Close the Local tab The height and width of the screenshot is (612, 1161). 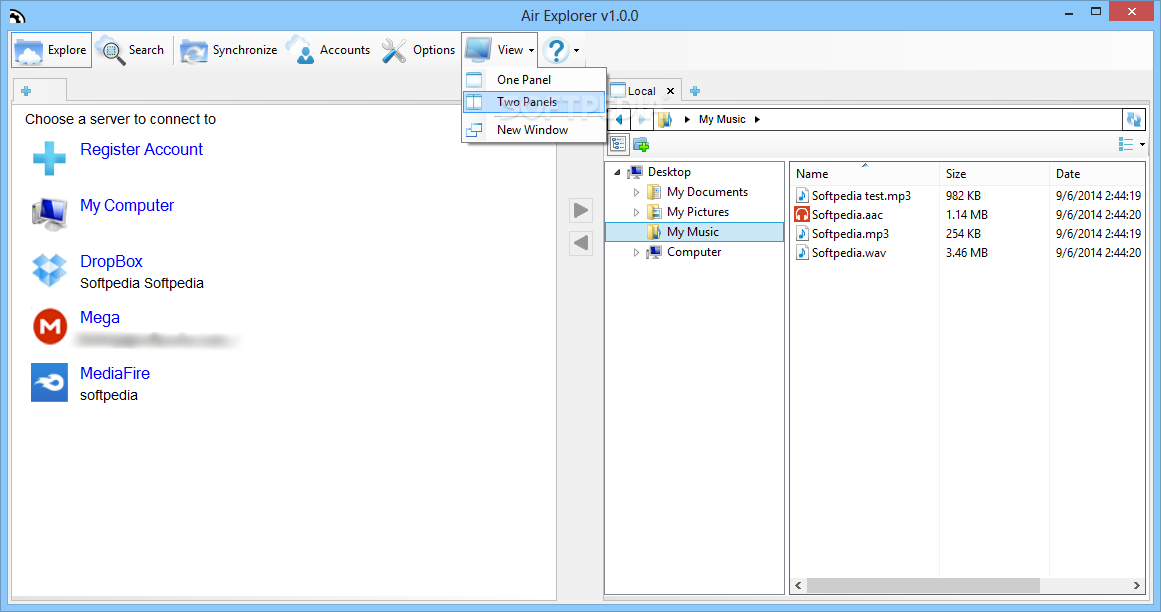[670, 91]
